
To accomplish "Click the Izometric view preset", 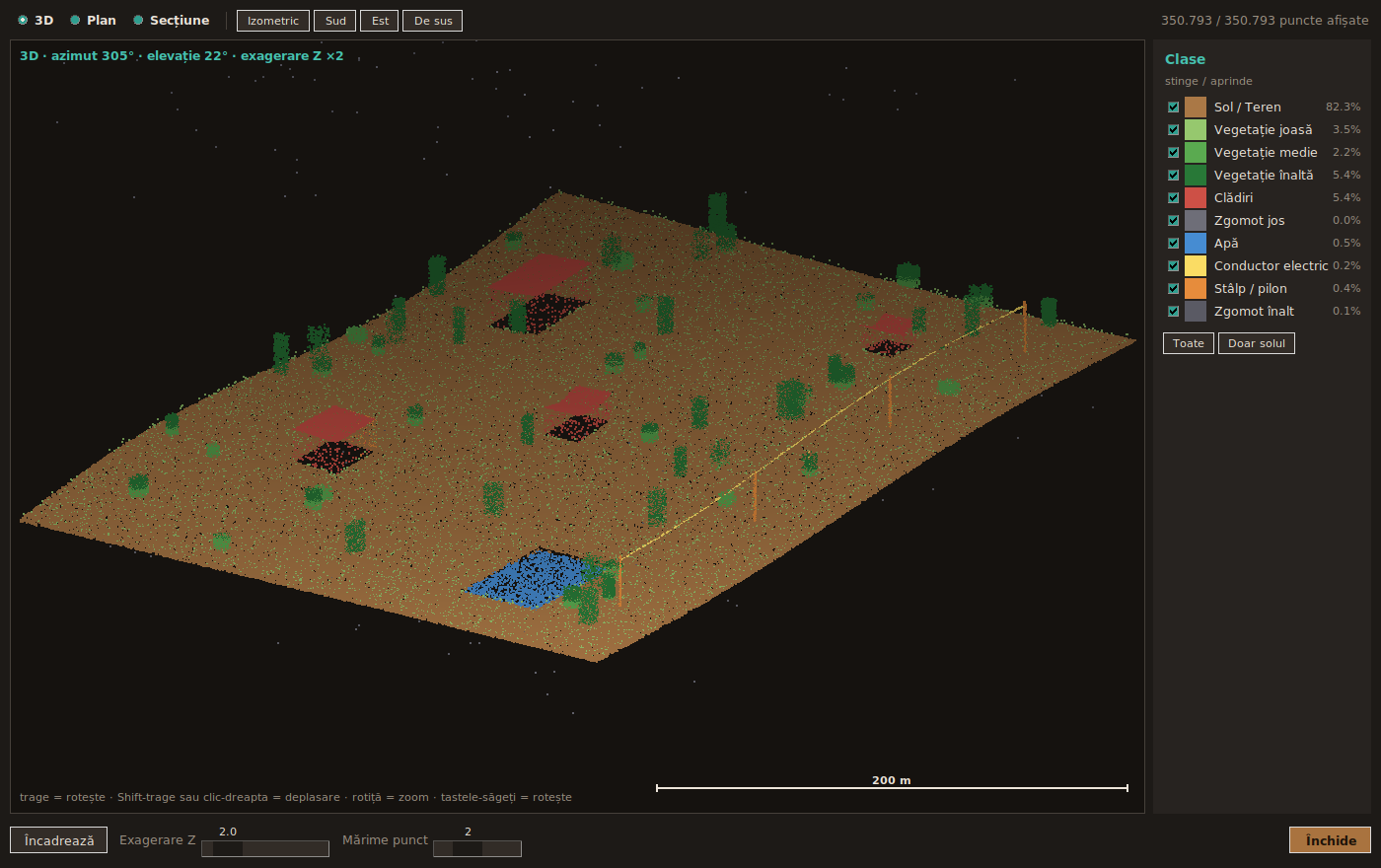I will point(273,21).
